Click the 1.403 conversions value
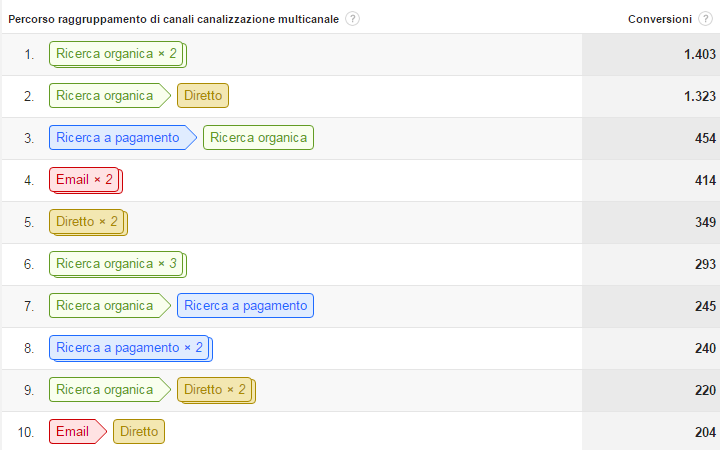The image size is (720, 450). 700,55
